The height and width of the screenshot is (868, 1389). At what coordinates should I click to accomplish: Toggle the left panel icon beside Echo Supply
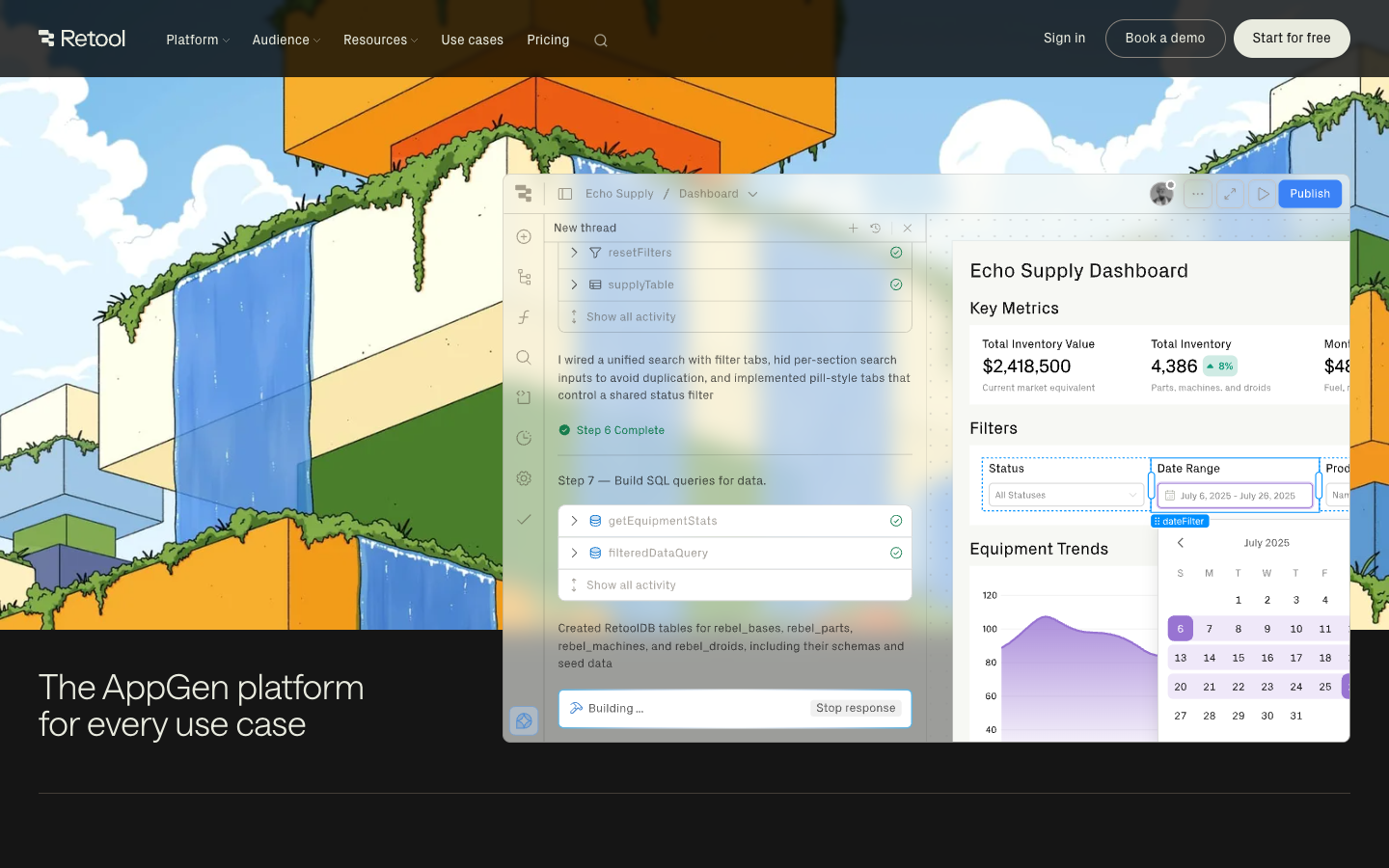click(565, 194)
